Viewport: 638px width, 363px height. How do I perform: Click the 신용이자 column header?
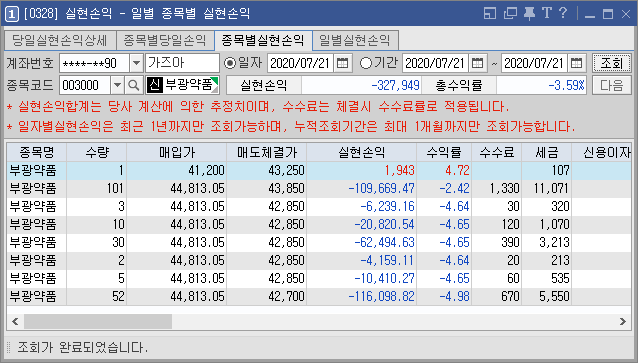[602, 152]
